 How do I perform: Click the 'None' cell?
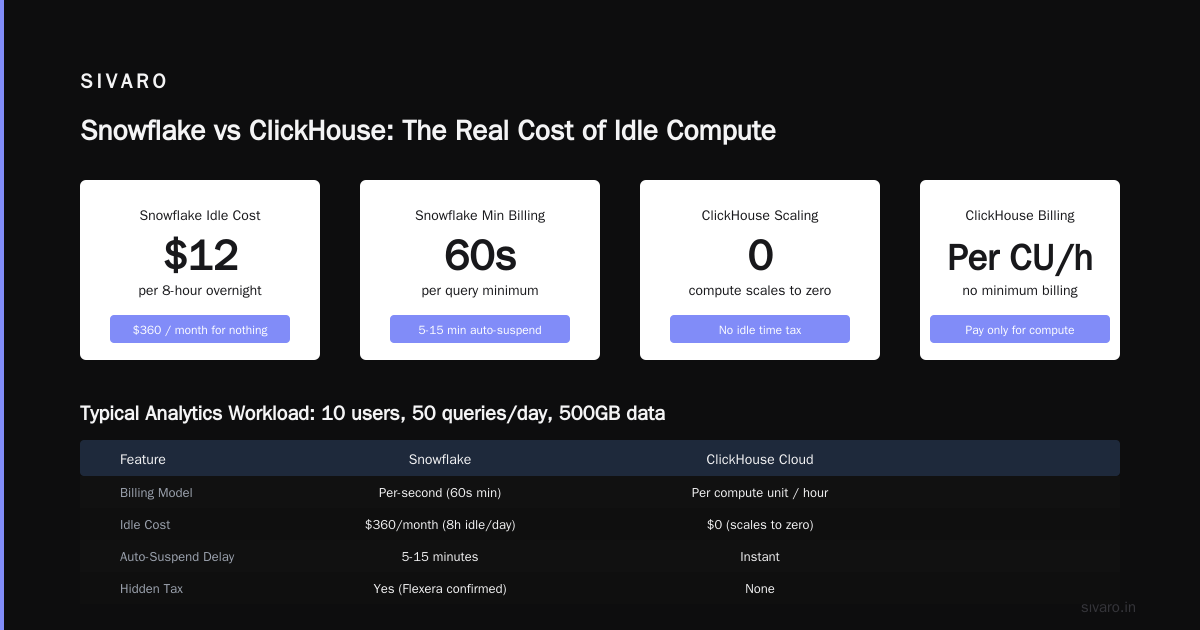coord(760,589)
